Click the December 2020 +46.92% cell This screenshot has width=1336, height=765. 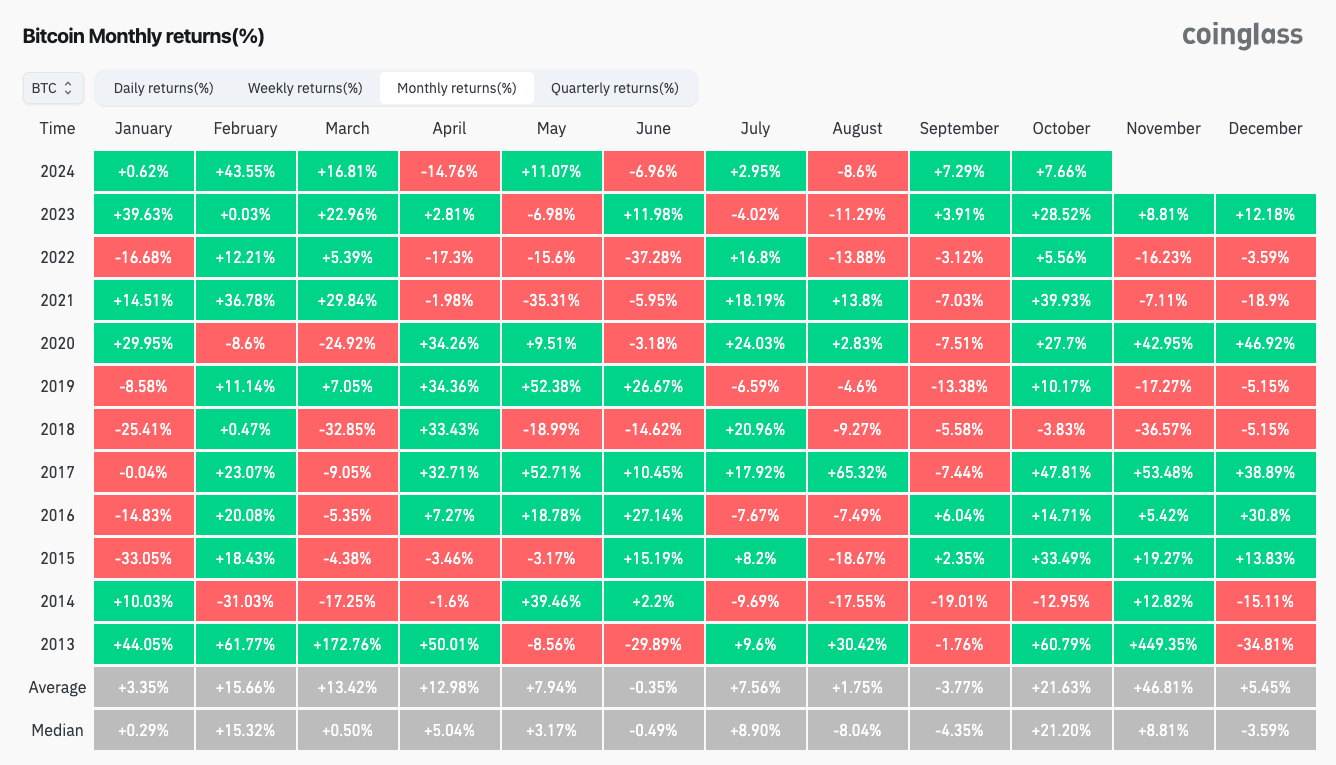point(1265,343)
